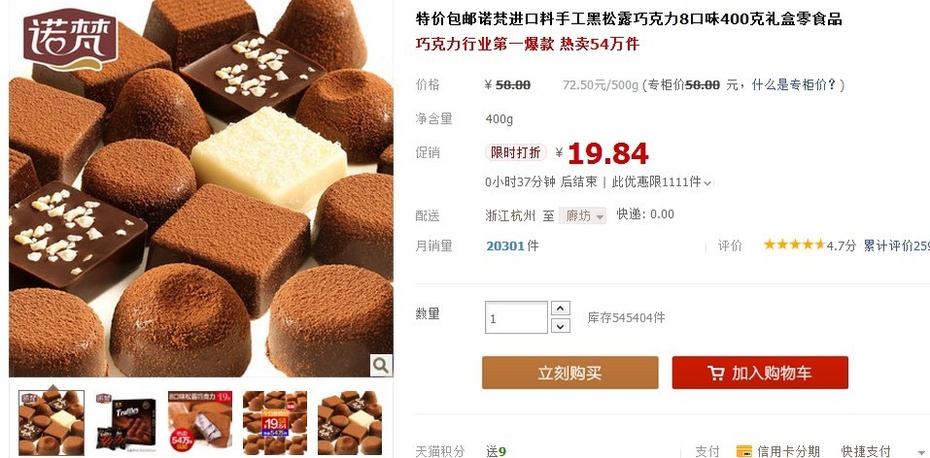Image resolution: width=930 pixels, height=458 pixels.
Task: Click the 加入购物车 button
Action: tap(760, 373)
